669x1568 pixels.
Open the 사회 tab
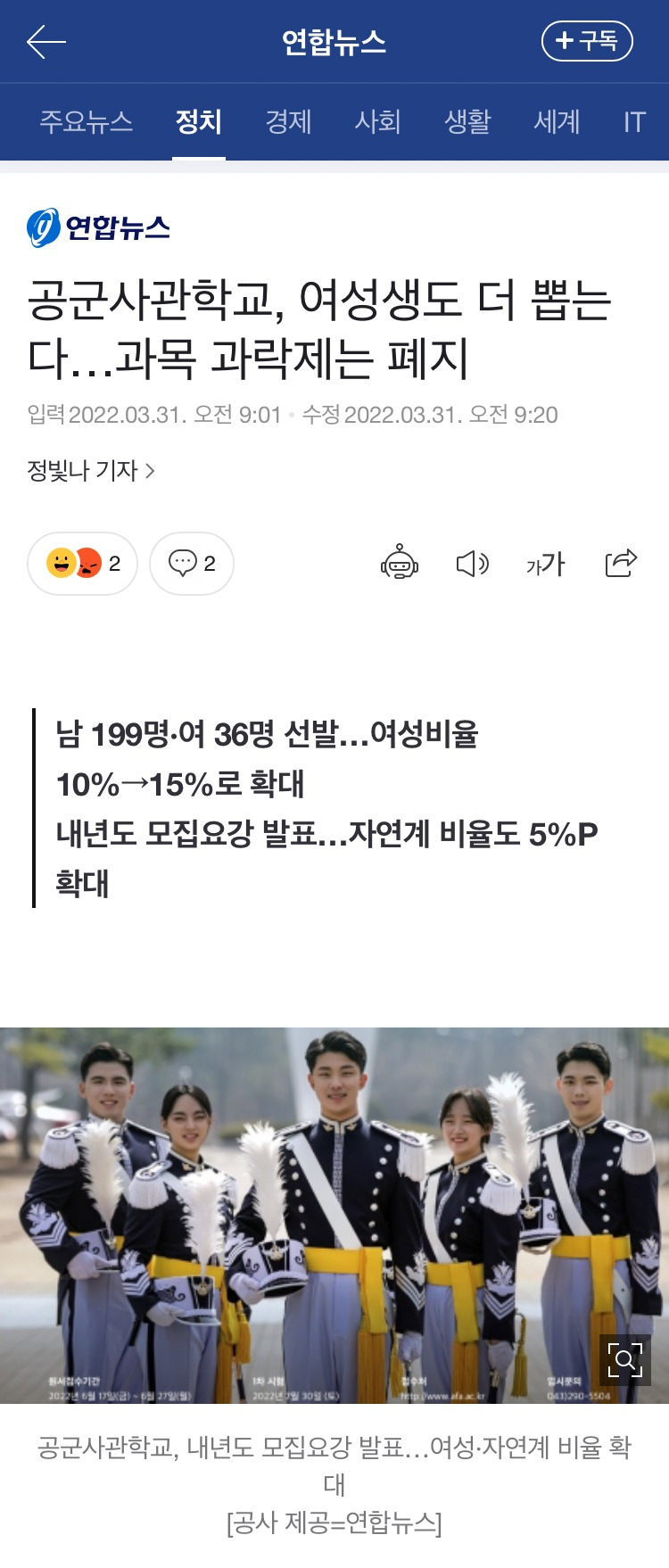click(377, 121)
